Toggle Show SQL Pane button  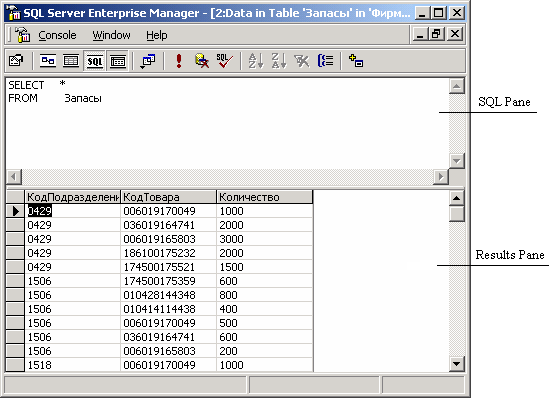coord(95,61)
